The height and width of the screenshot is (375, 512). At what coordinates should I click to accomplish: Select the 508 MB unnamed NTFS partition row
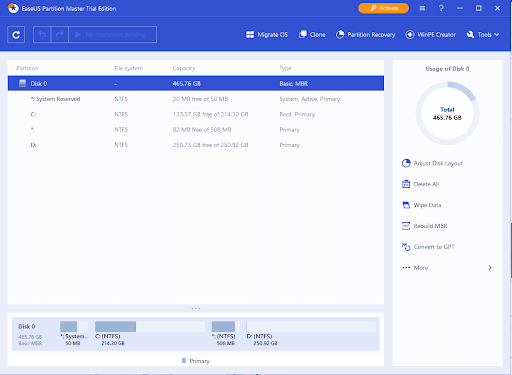[x=196, y=130]
